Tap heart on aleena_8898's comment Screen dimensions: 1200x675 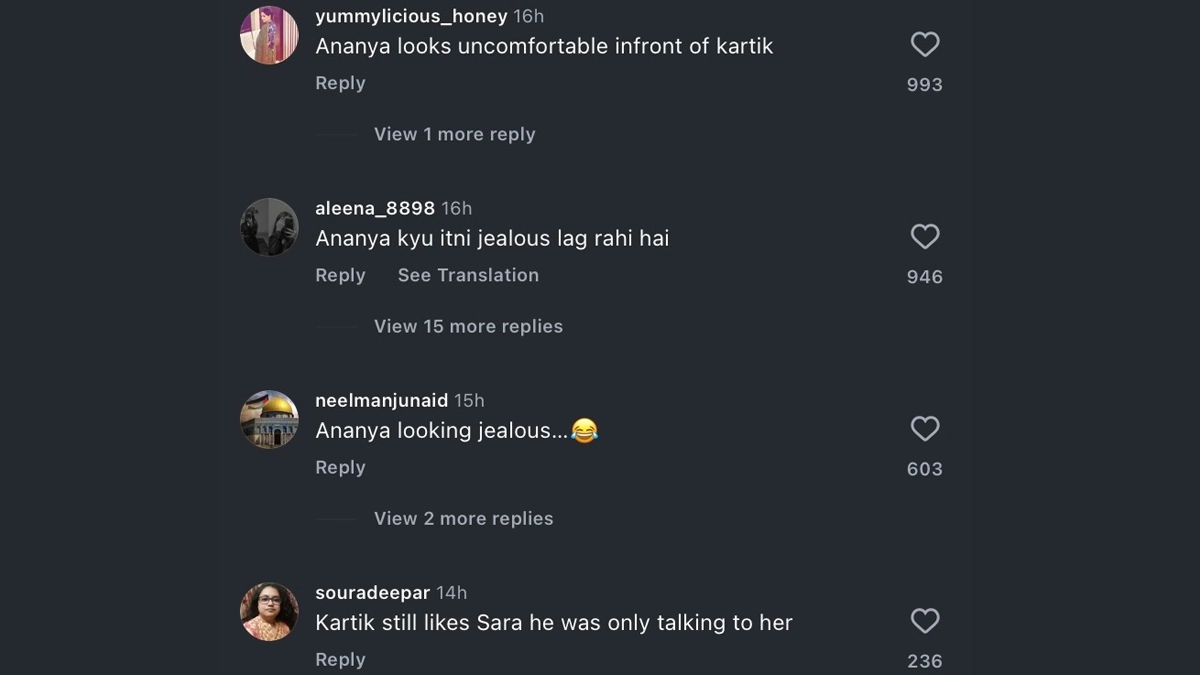click(925, 236)
